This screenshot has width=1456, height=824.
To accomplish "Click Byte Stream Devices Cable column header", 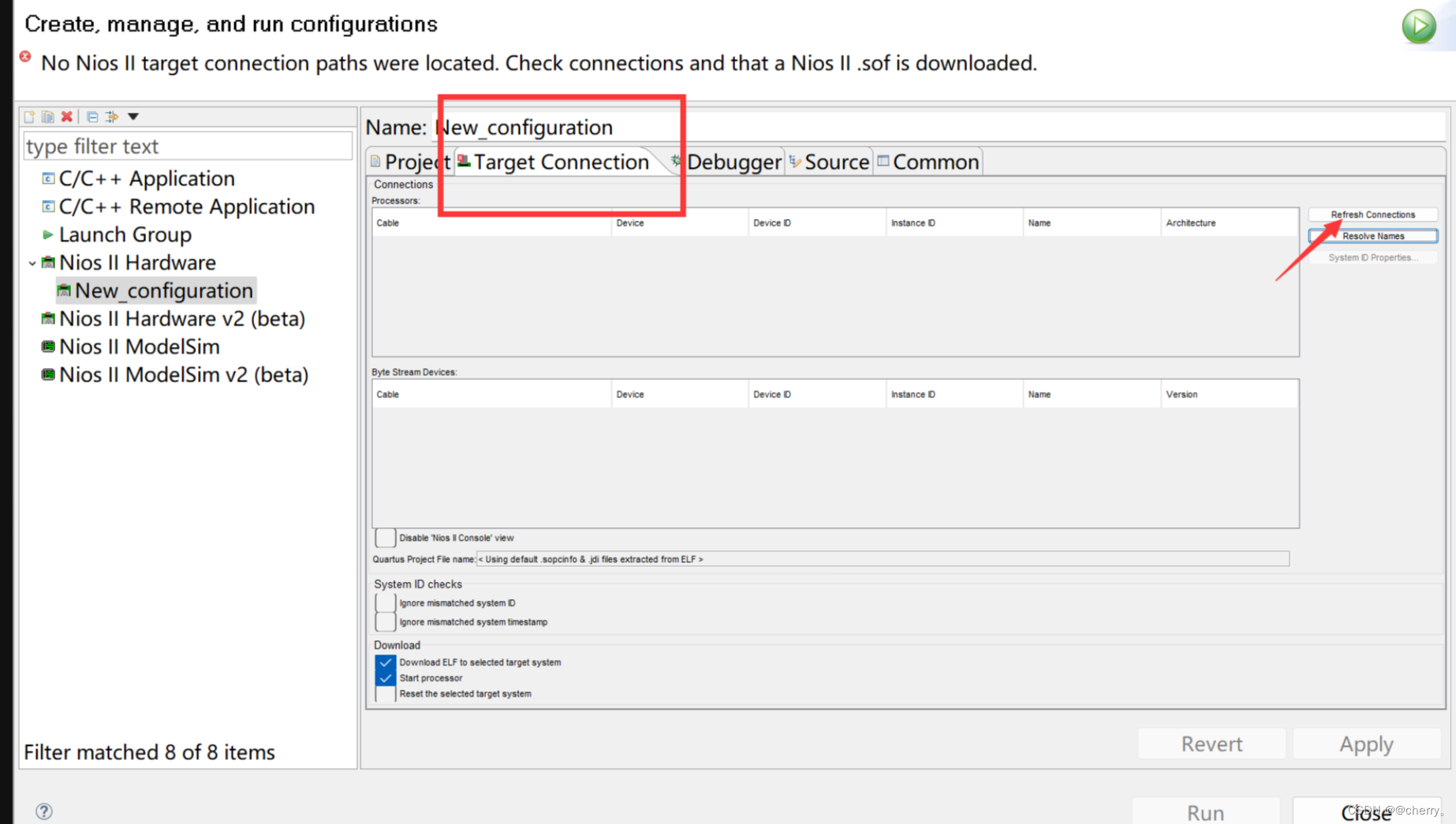I will tap(491, 394).
